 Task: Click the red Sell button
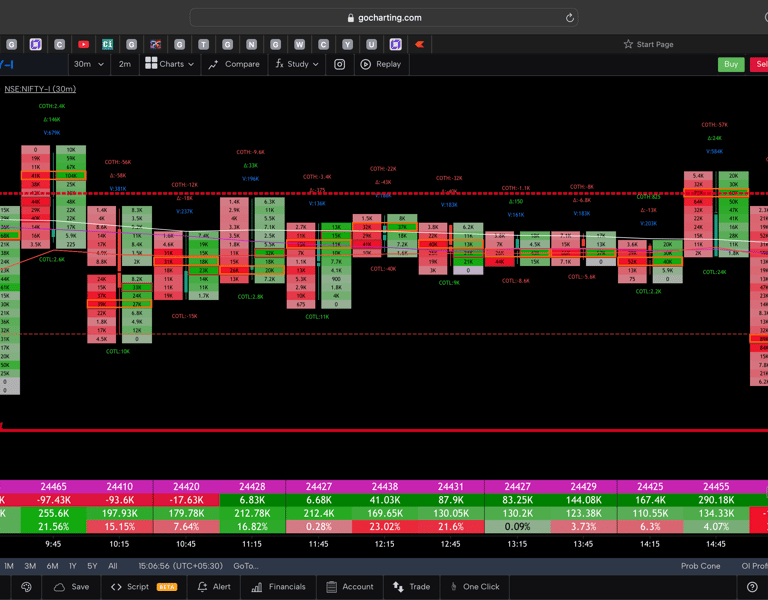(x=760, y=64)
